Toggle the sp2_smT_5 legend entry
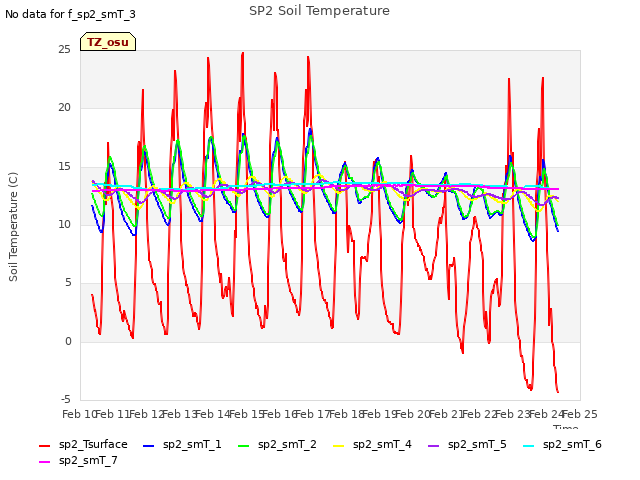This screenshot has height=480, width=640. (467, 444)
